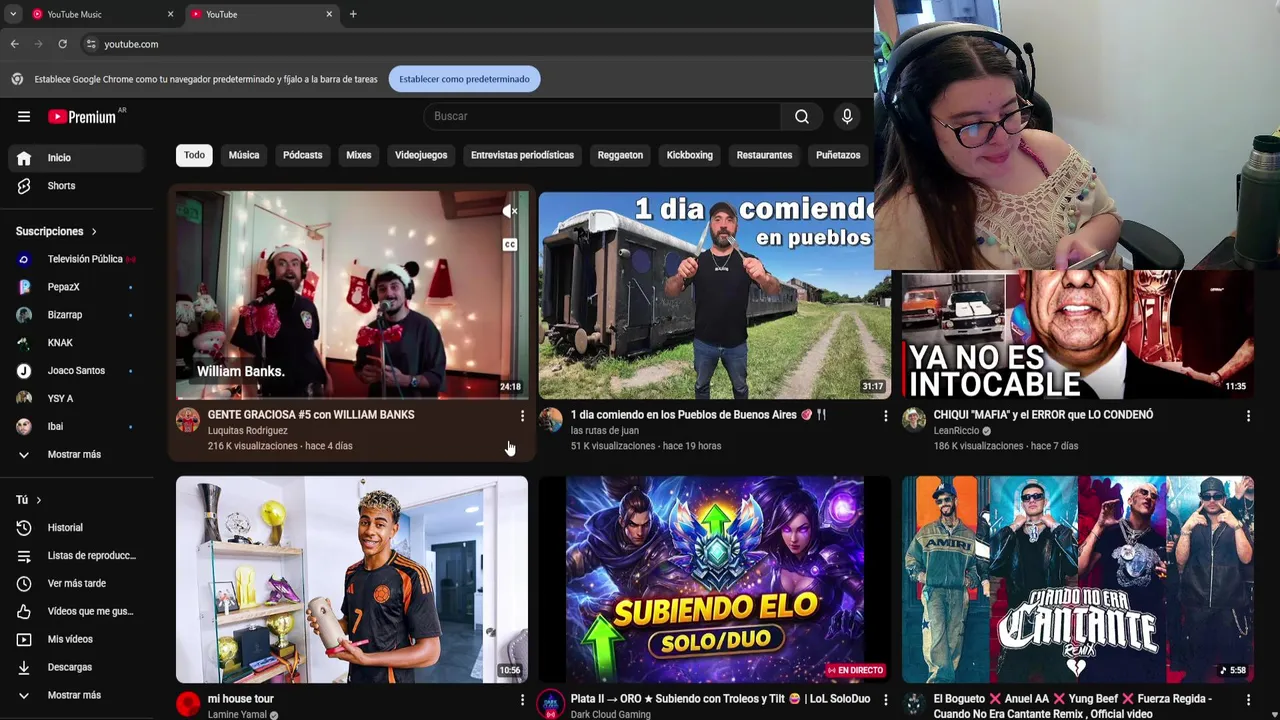This screenshot has height=720, width=1280.
Task: Select the Todo filter chip
Action: coord(194,155)
